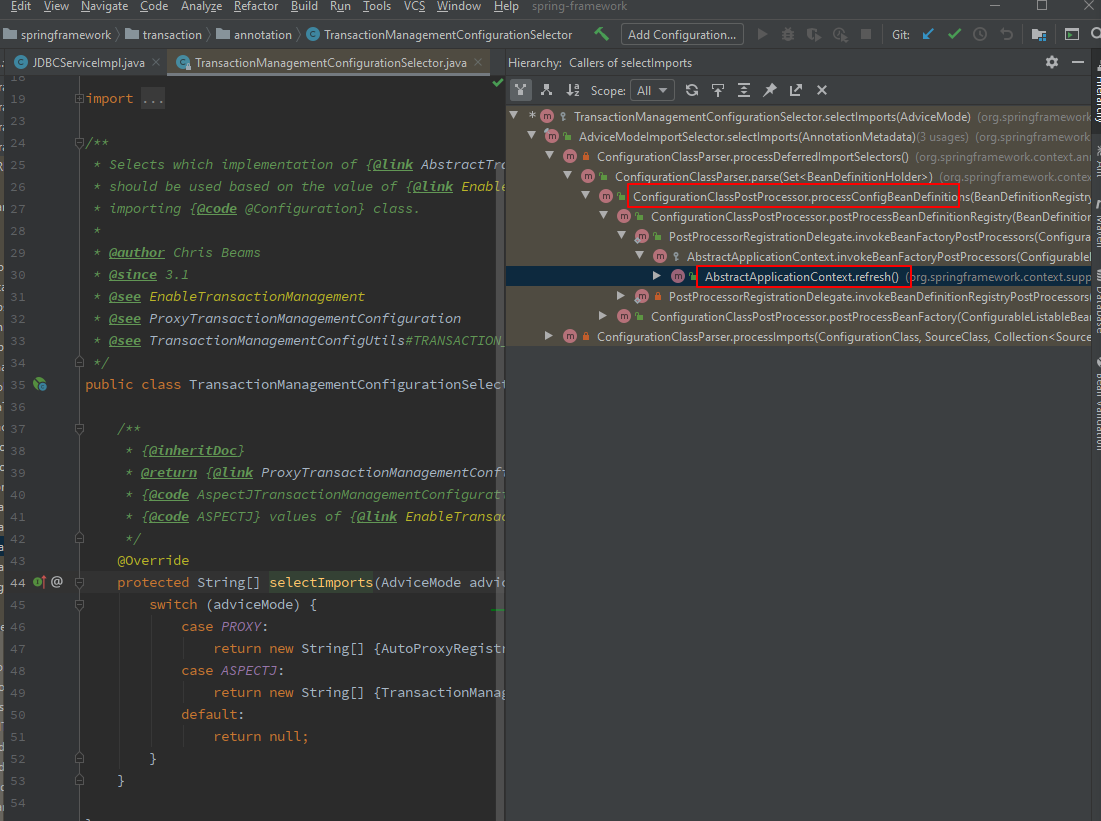
Task: Refresh the call hierarchy
Action: [x=692, y=90]
